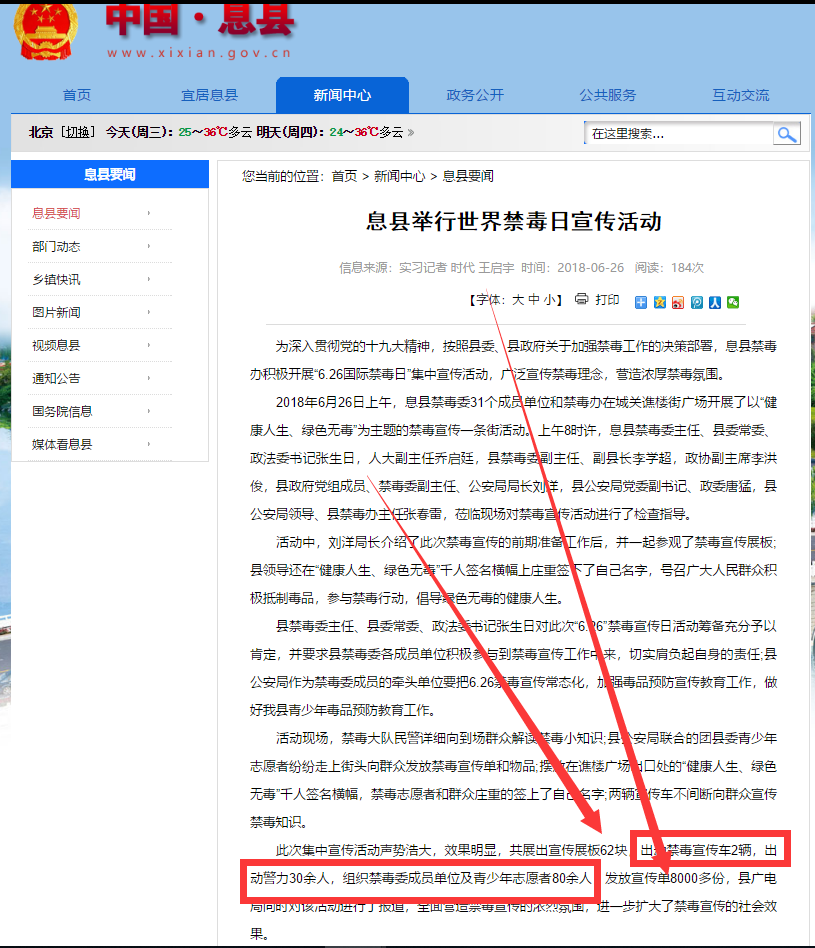Screen dimensions: 815x948
Task: Expand the weather forecast double-arrow
Action: 411,132
